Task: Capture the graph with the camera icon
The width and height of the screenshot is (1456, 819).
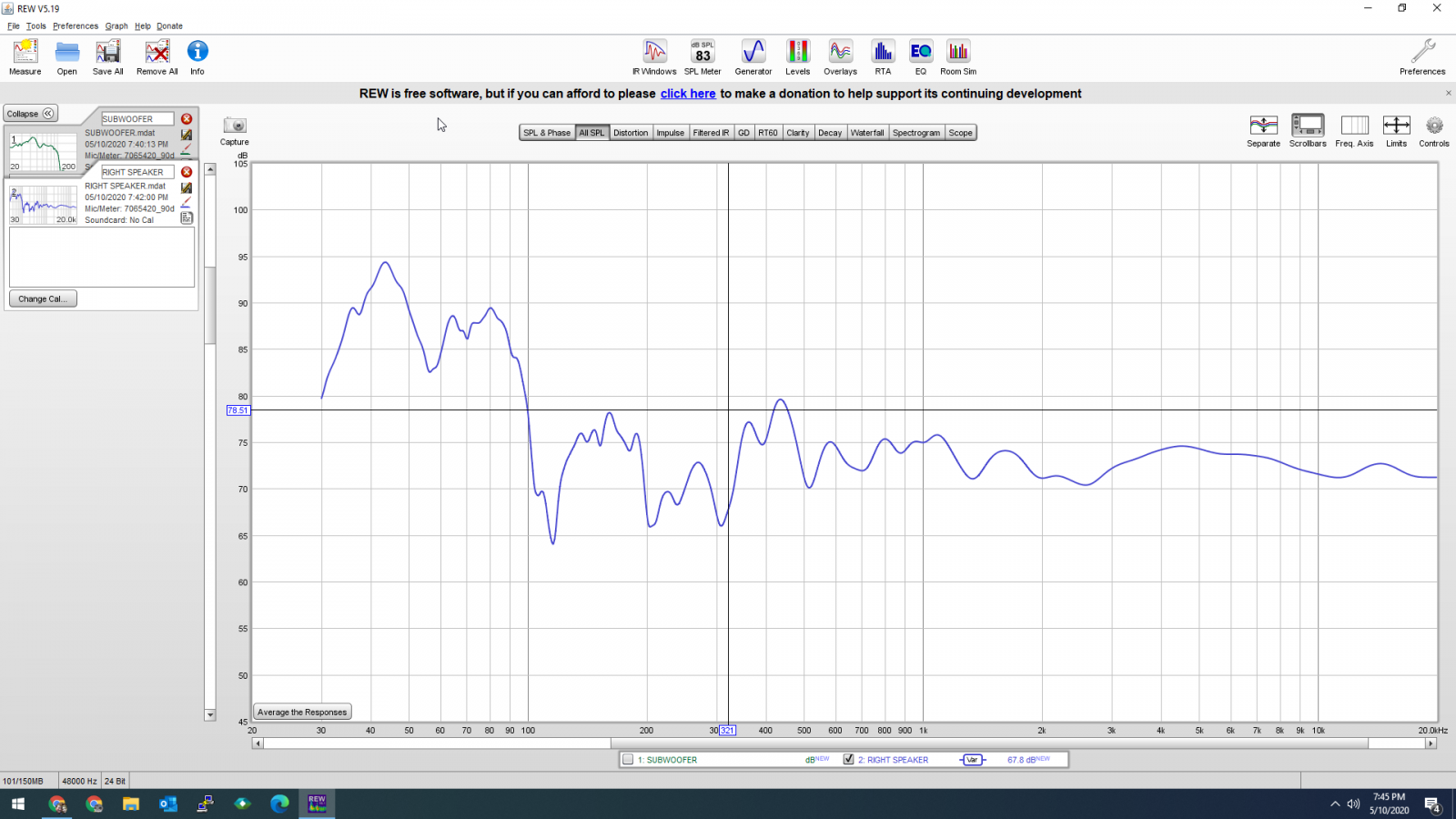Action: (235, 126)
